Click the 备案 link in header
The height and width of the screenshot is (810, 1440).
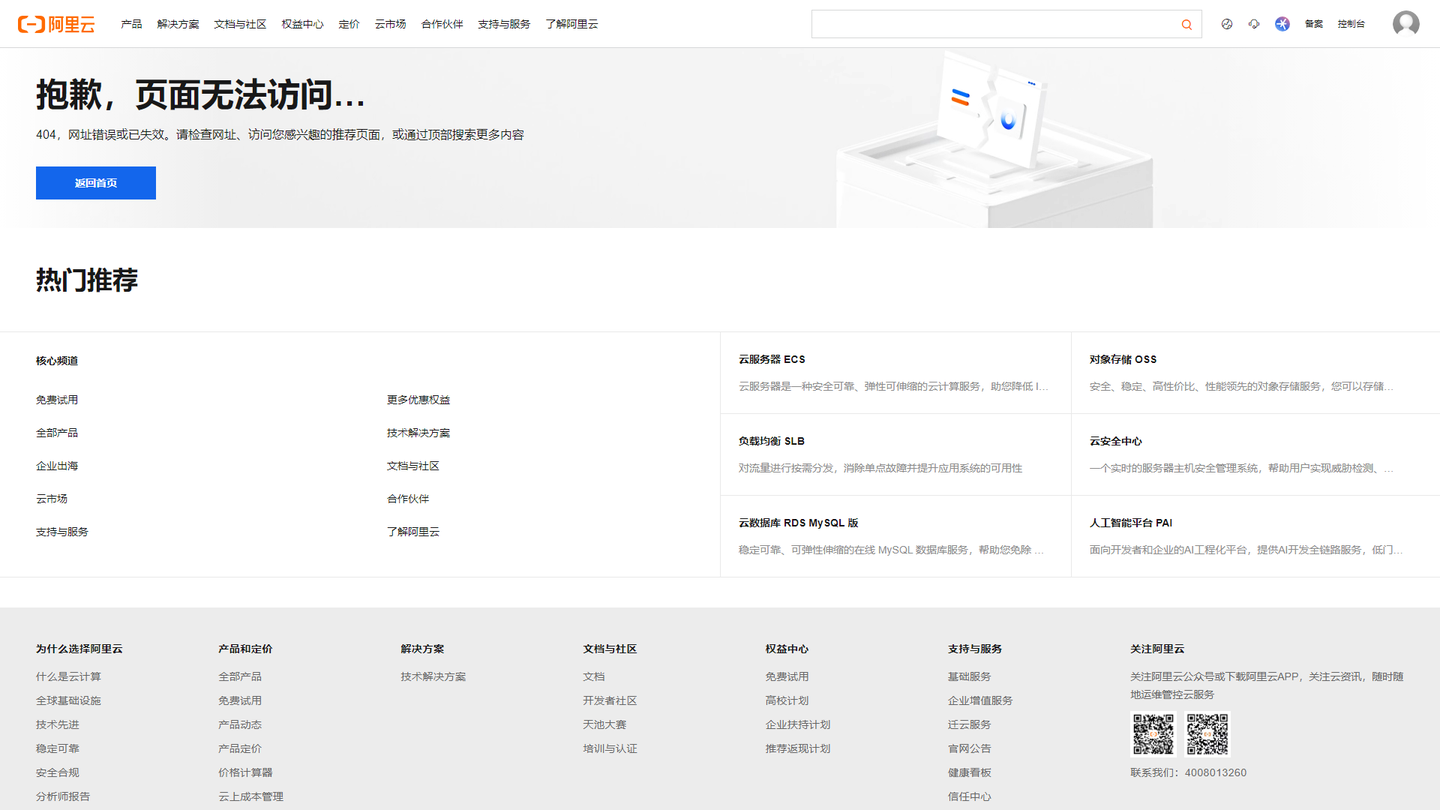point(1314,24)
